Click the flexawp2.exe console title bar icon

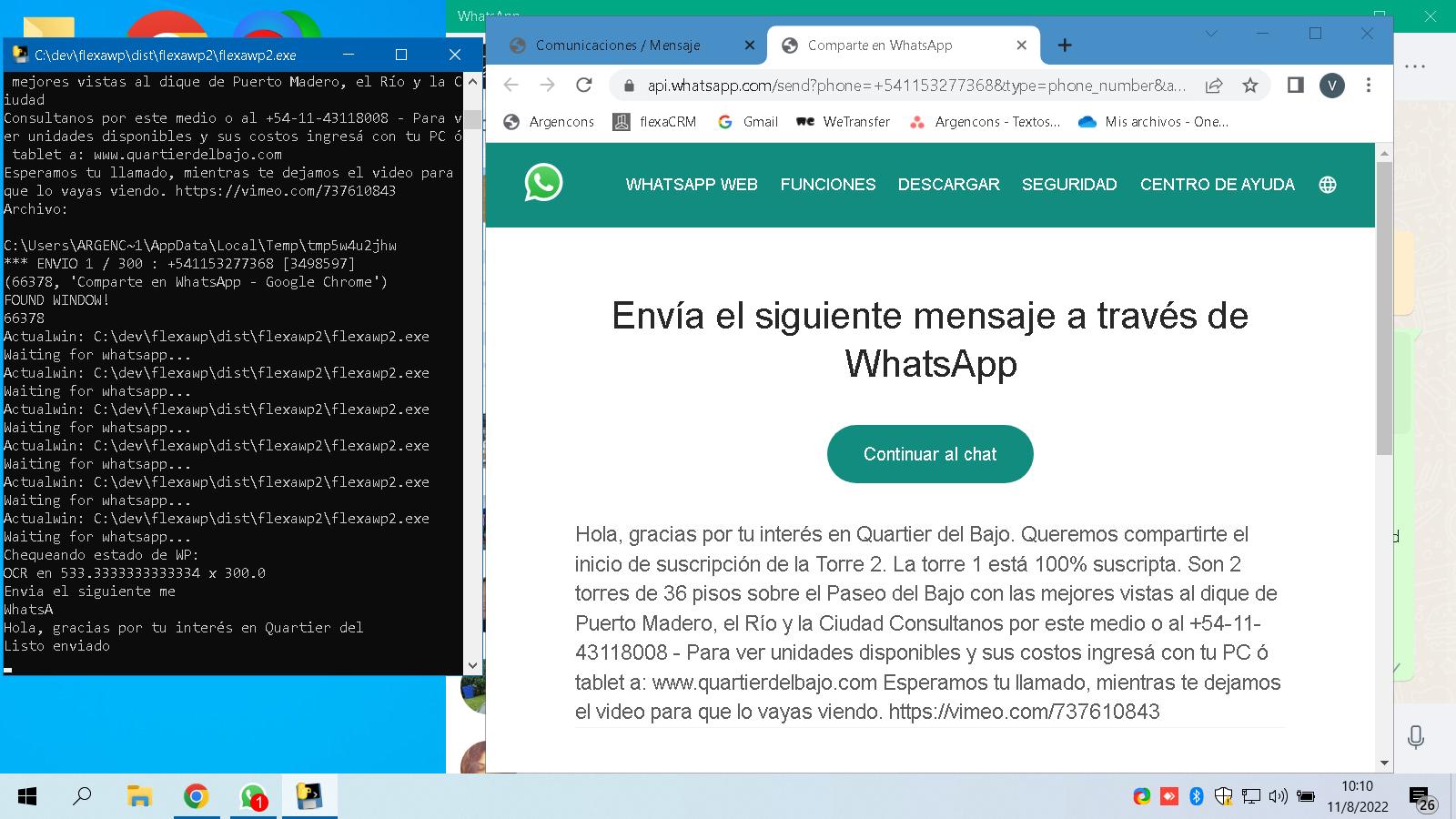pos(20,55)
